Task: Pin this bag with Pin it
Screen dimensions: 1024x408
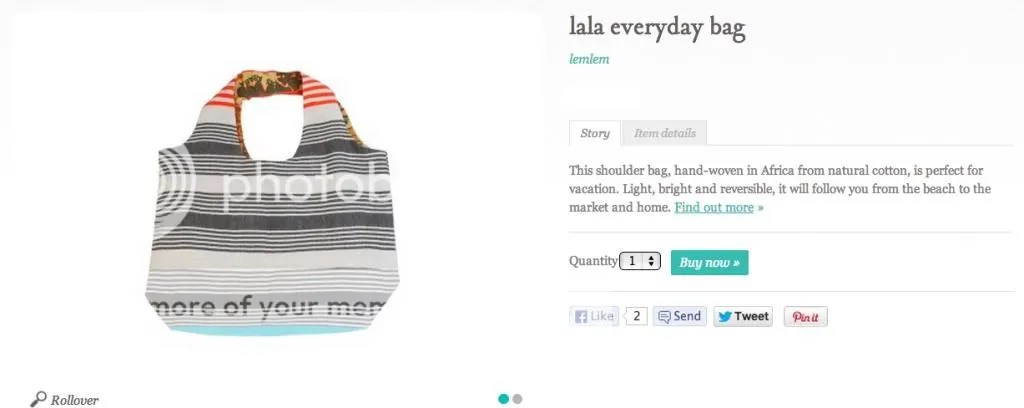Action: coord(805,317)
